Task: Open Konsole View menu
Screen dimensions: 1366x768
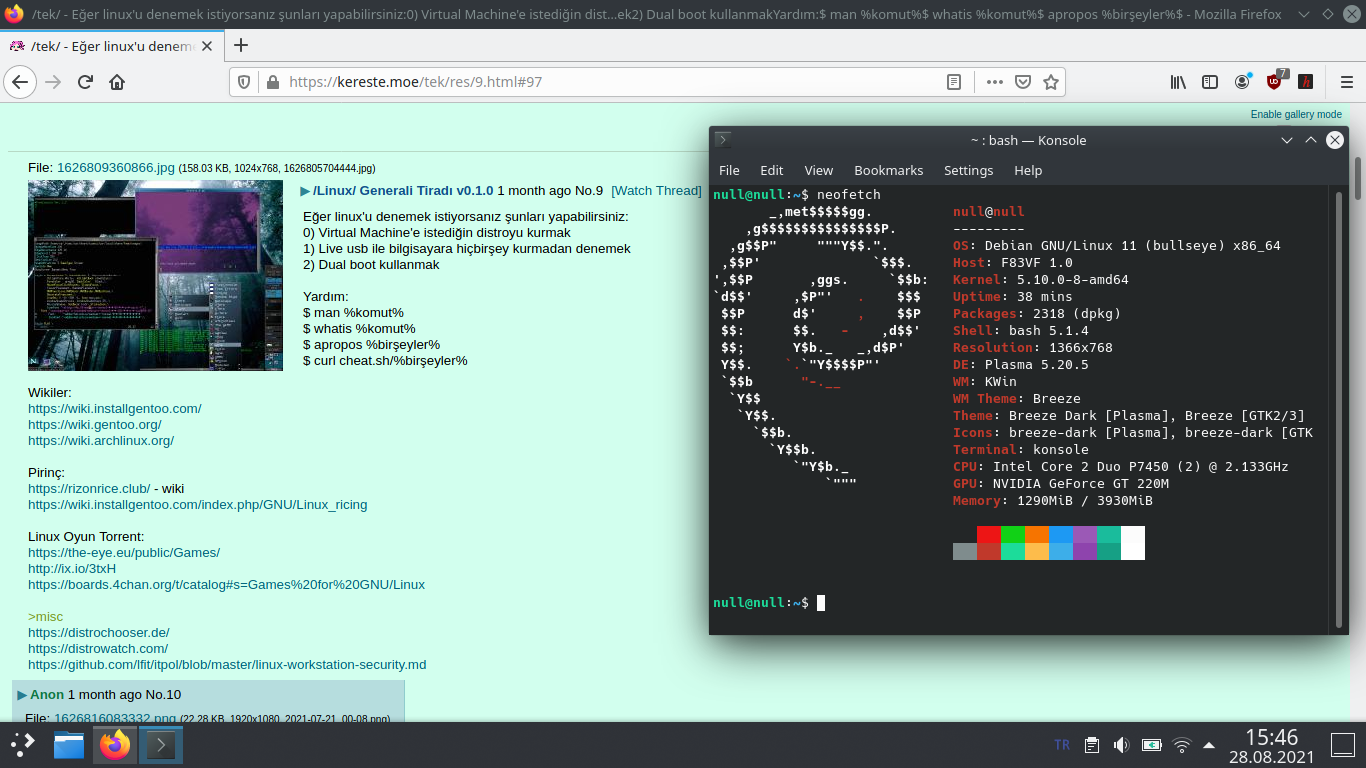Action: pos(819,170)
